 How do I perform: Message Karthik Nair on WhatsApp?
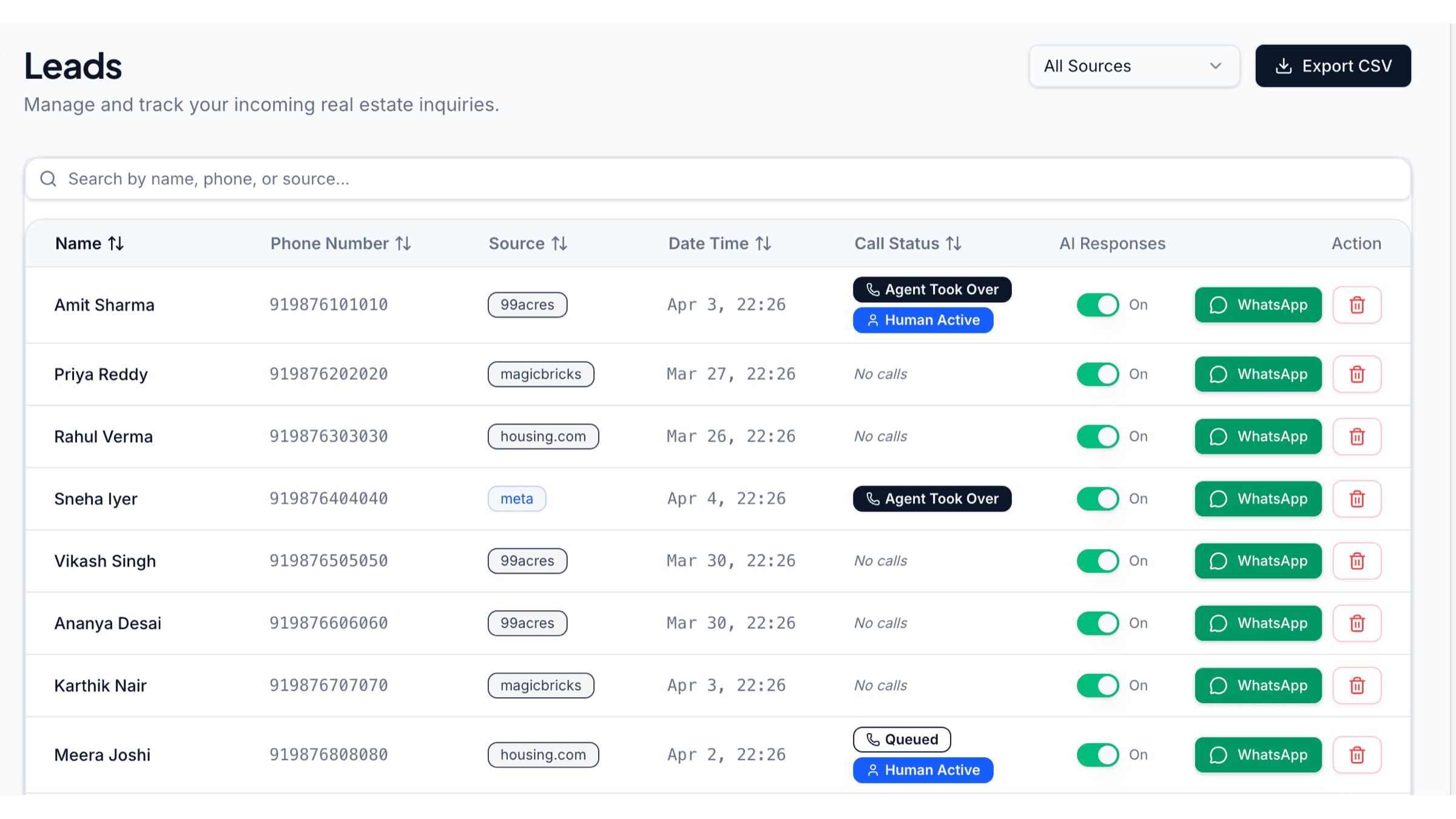point(1258,686)
